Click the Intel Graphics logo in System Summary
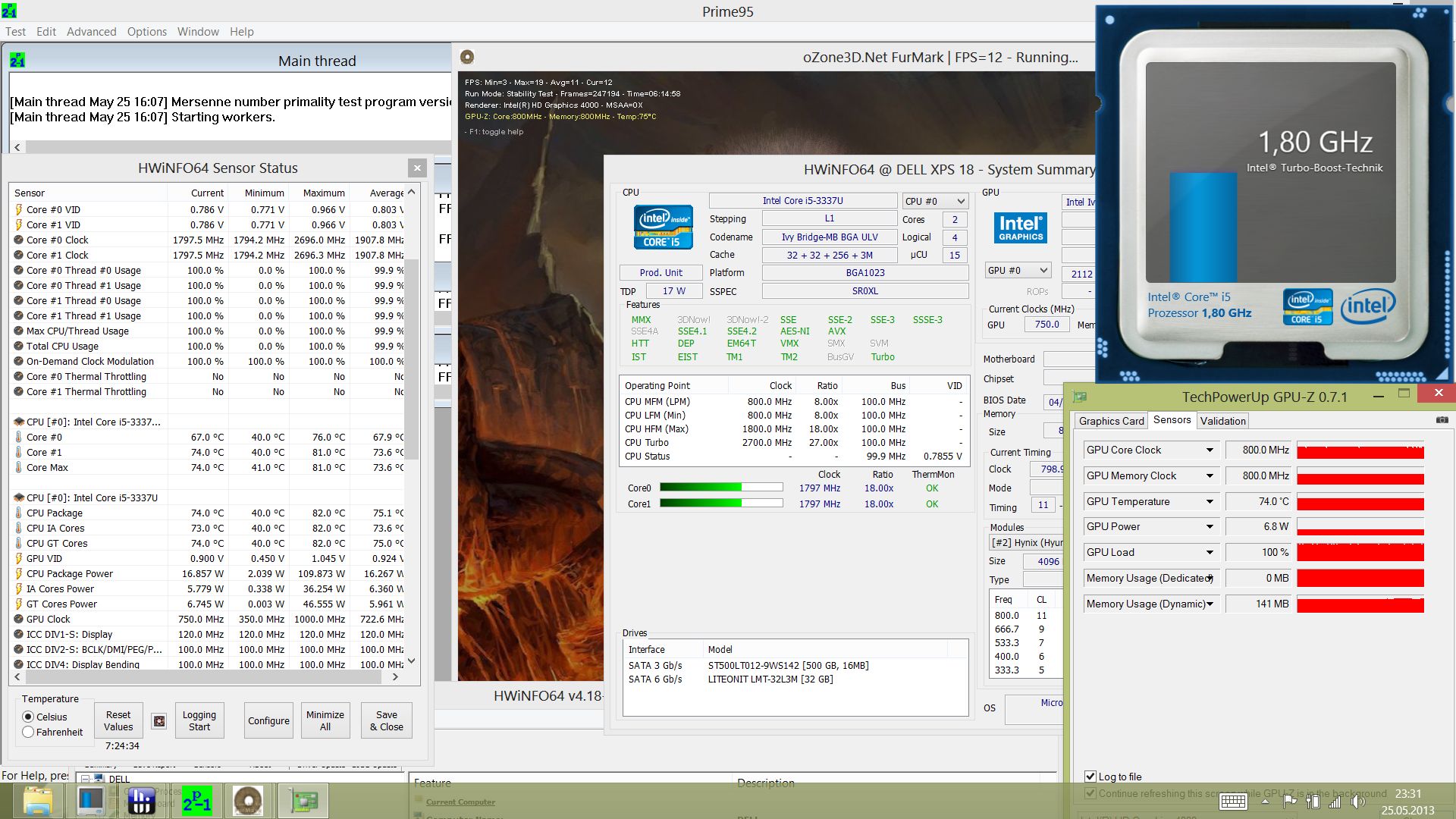This screenshot has height=819, width=1456. coord(1020,227)
